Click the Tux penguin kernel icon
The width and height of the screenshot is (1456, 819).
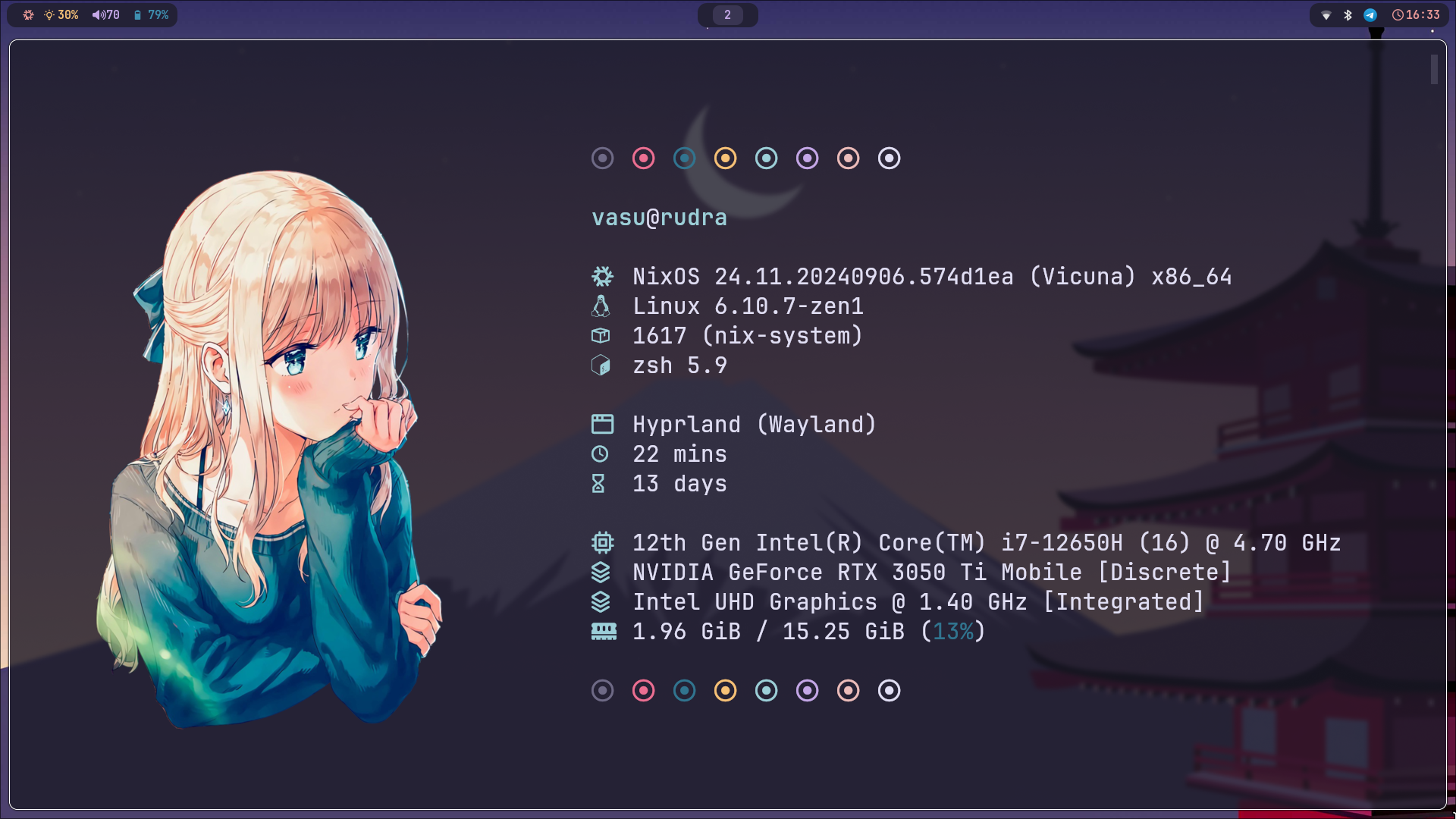point(601,306)
